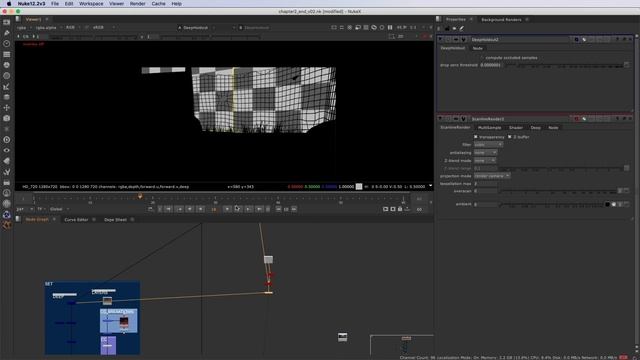640x360 pixels.
Task: Open the Apple menu
Action: pyautogui.click(x=9, y=4)
